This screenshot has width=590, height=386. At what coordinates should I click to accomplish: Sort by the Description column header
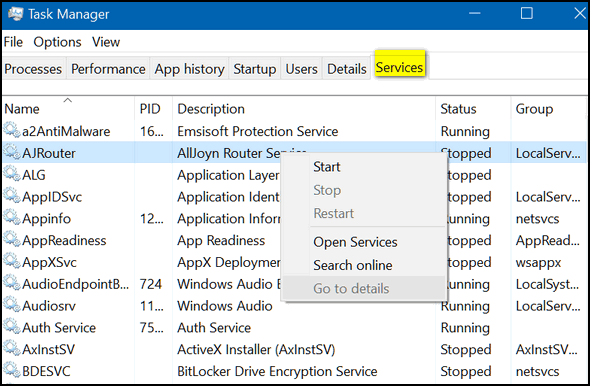coord(304,109)
